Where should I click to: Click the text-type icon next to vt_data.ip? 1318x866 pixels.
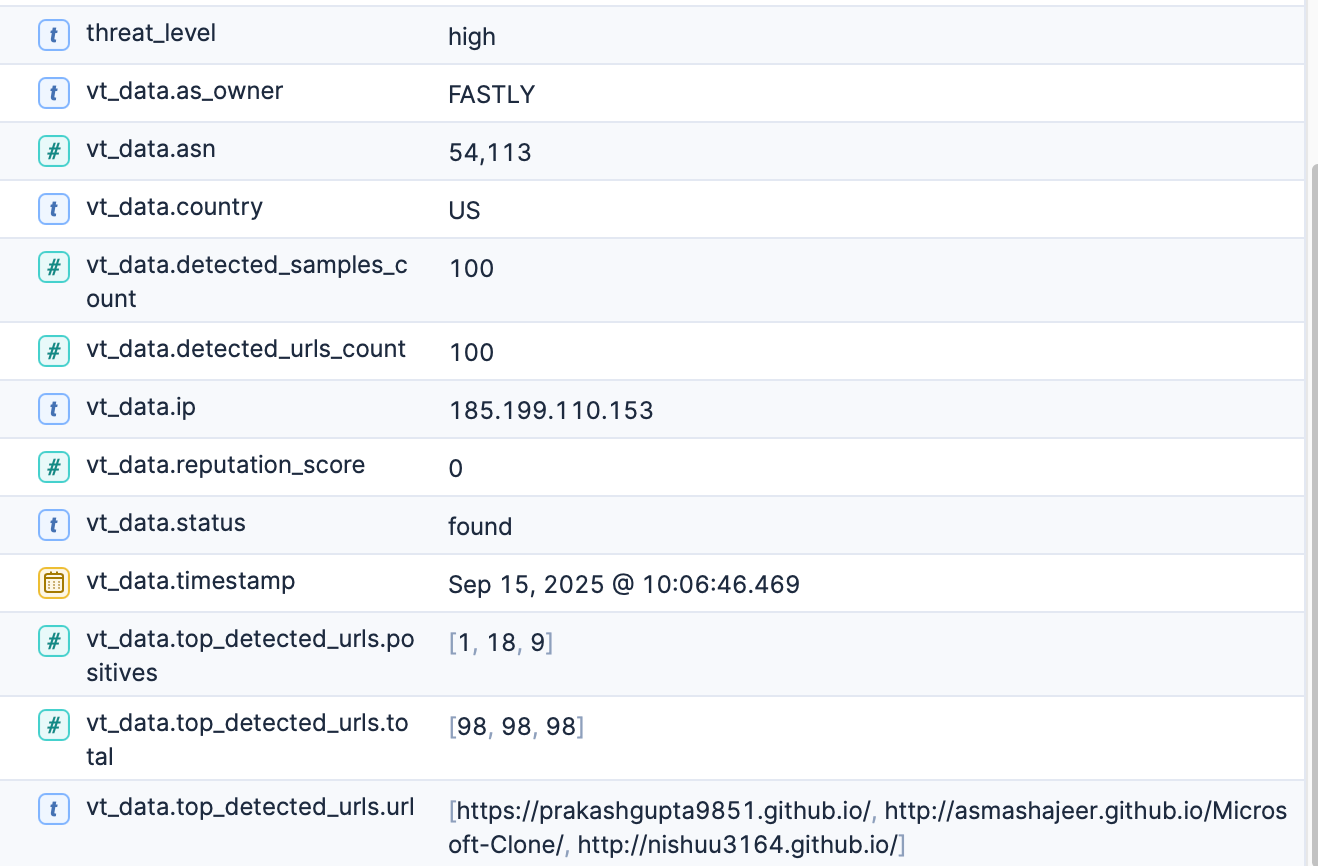53,409
